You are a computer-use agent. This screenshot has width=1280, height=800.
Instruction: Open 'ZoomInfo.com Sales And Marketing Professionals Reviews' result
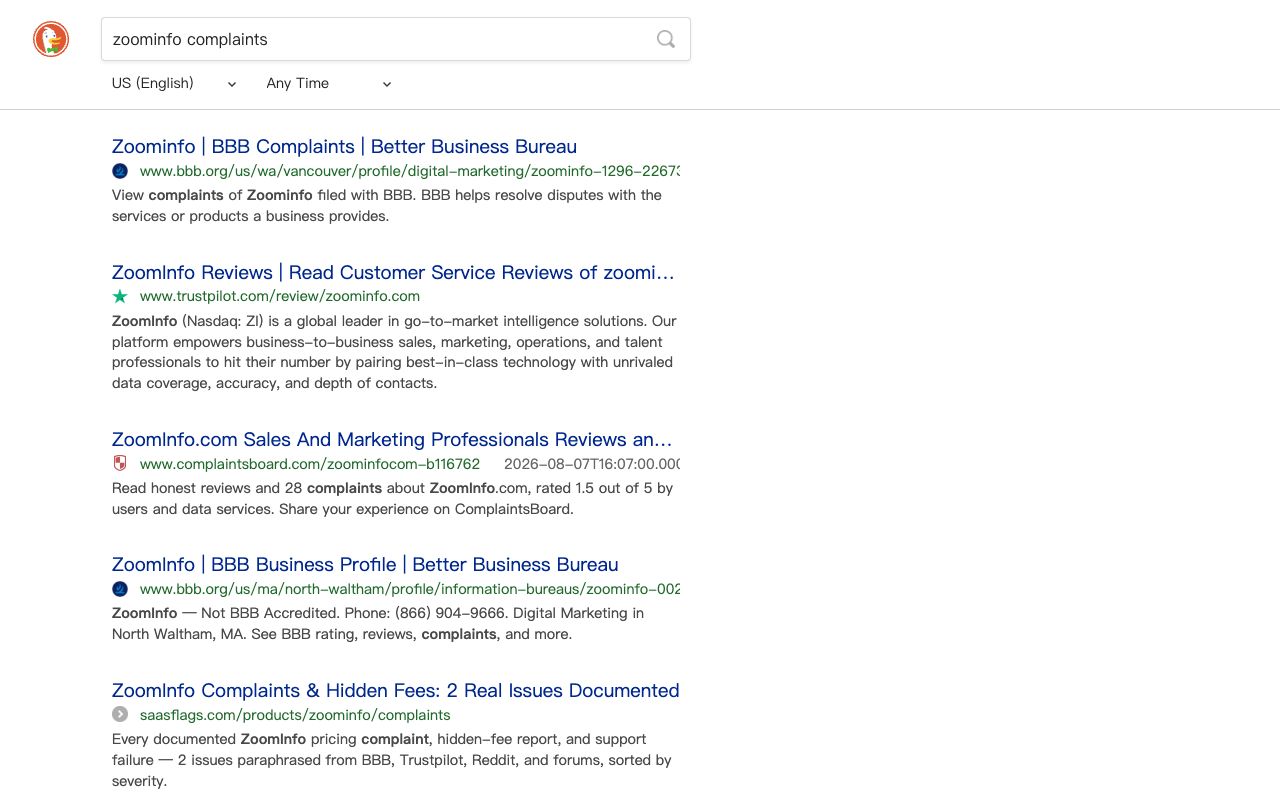(x=392, y=439)
